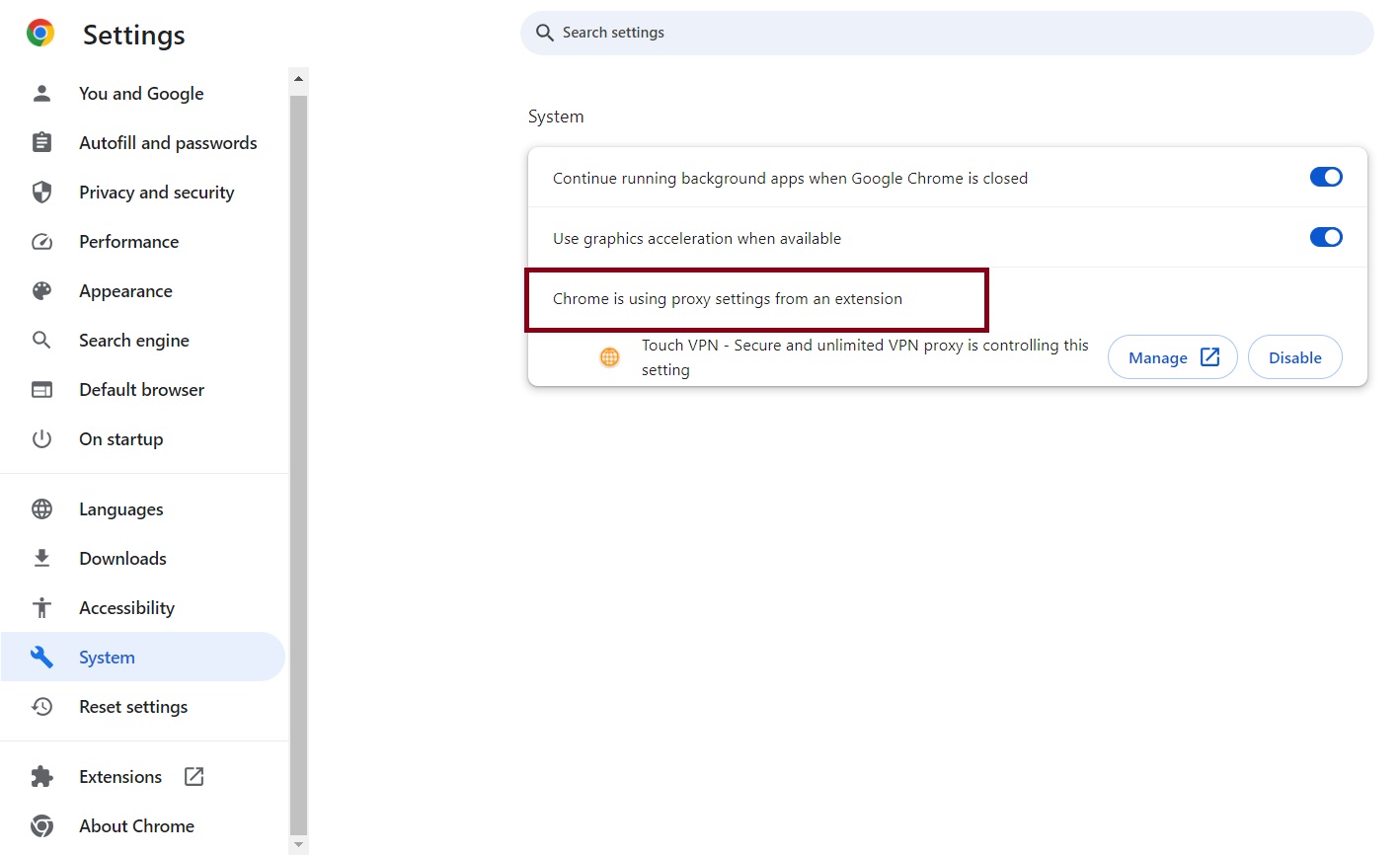Toggle graphics acceleration when available
This screenshot has width=1400, height=855.
[1326, 237]
